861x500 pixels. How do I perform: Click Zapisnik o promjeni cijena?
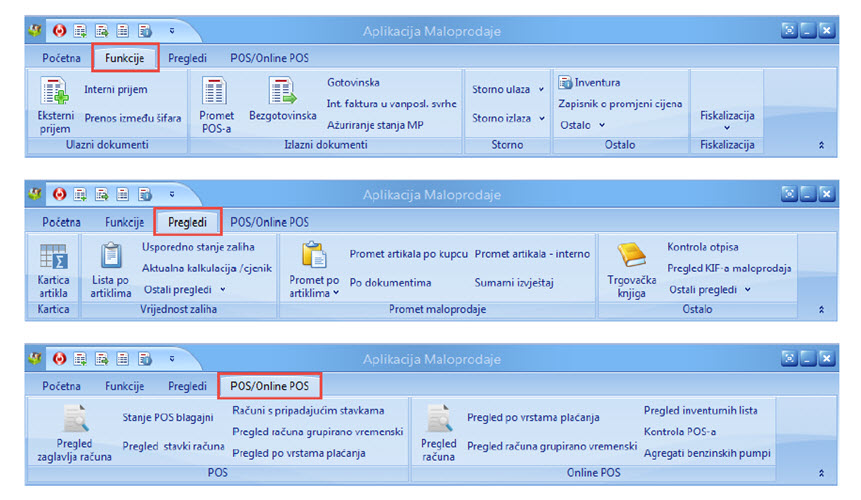620,103
